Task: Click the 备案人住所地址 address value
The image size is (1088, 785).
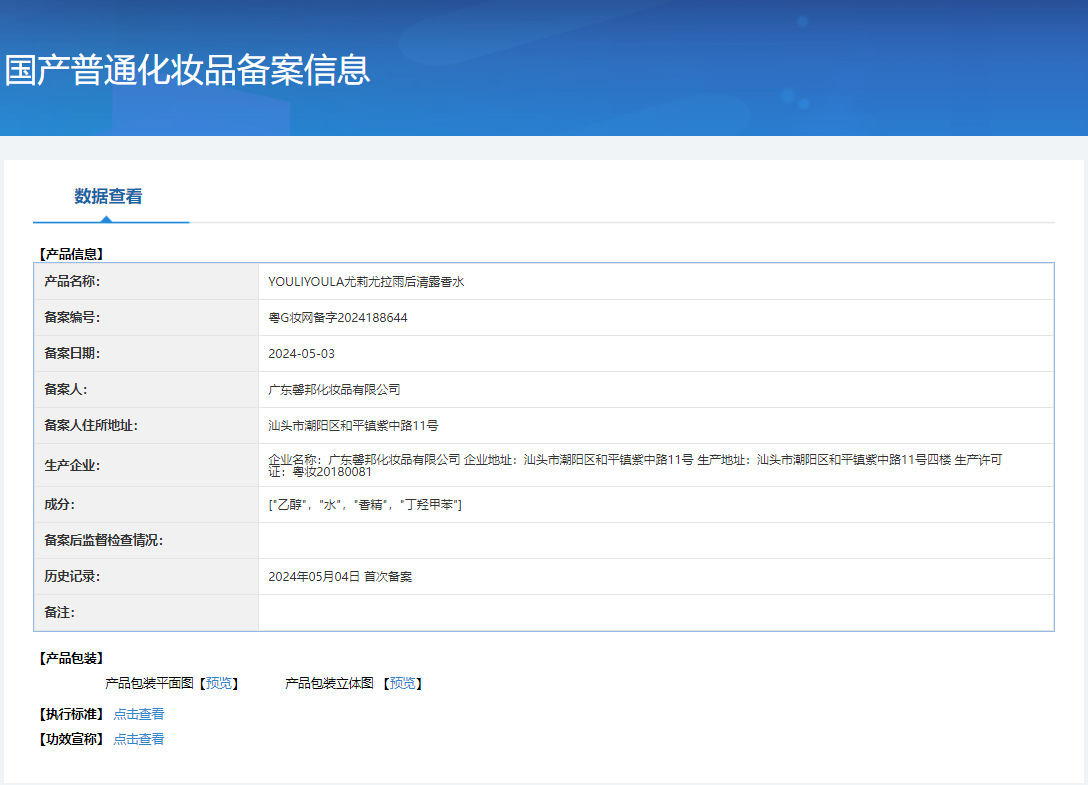Action: click(x=353, y=426)
